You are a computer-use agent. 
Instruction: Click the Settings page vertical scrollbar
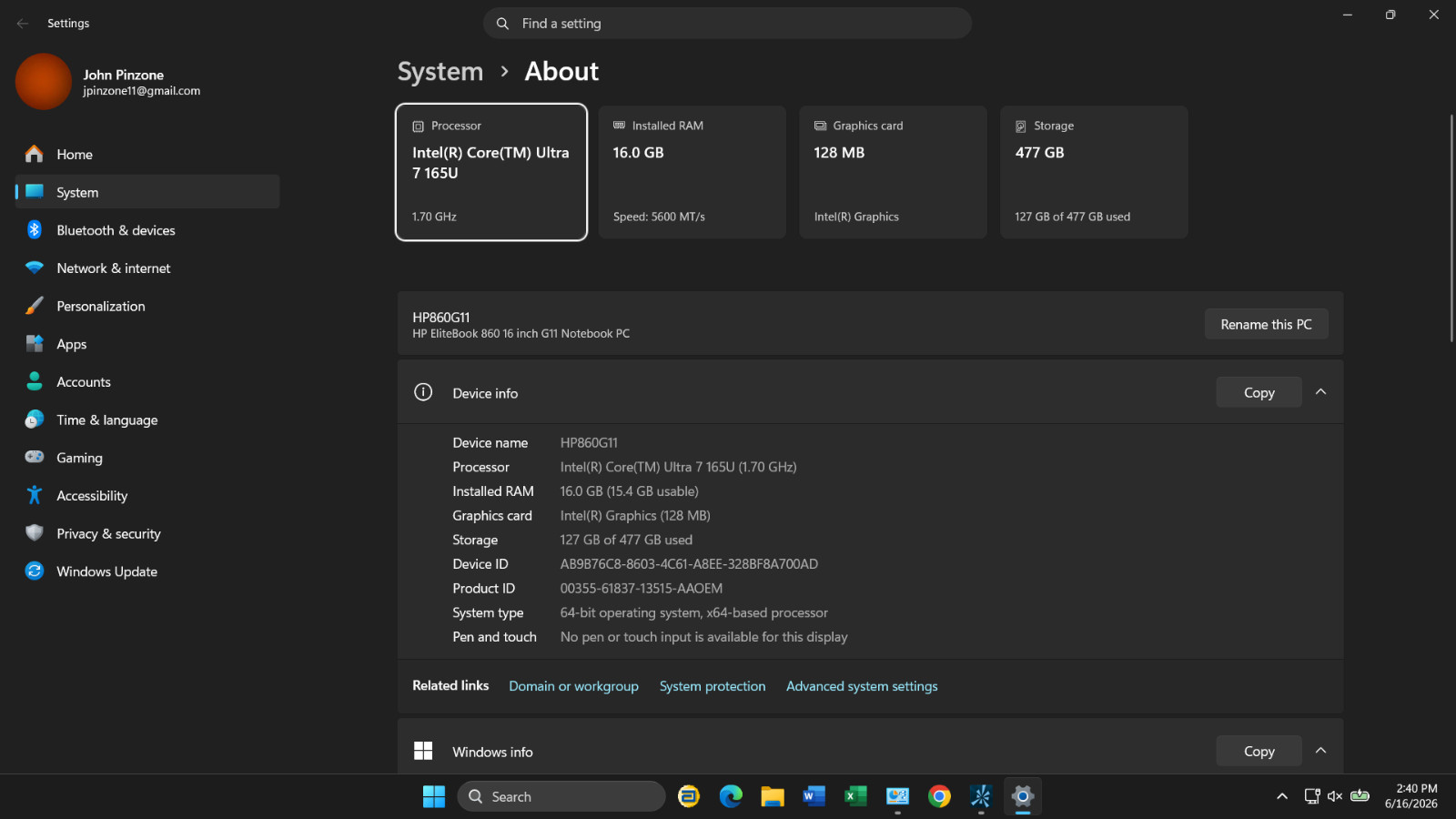pos(1451,227)
